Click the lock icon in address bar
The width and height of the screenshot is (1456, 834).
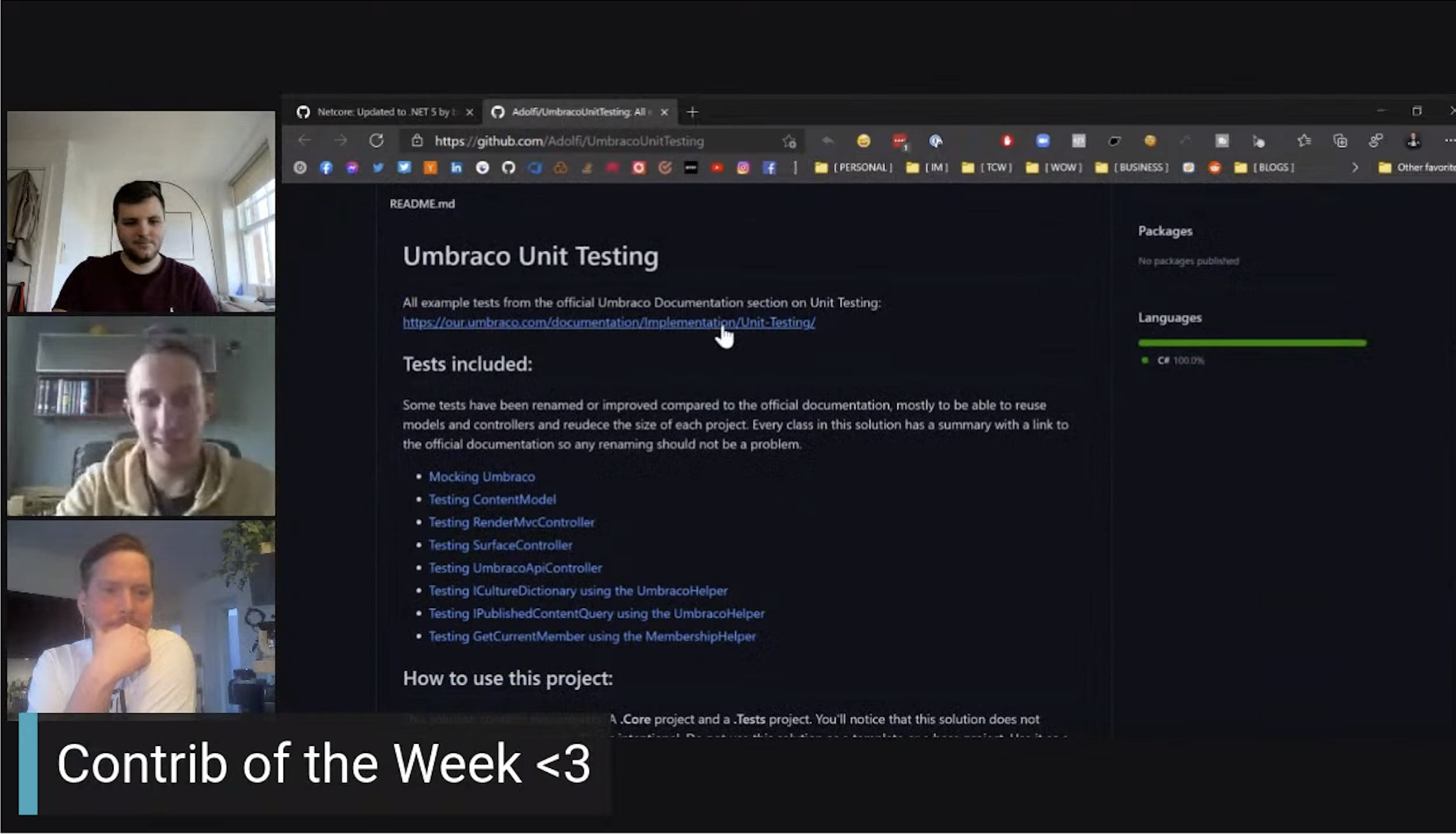[418, 141]
